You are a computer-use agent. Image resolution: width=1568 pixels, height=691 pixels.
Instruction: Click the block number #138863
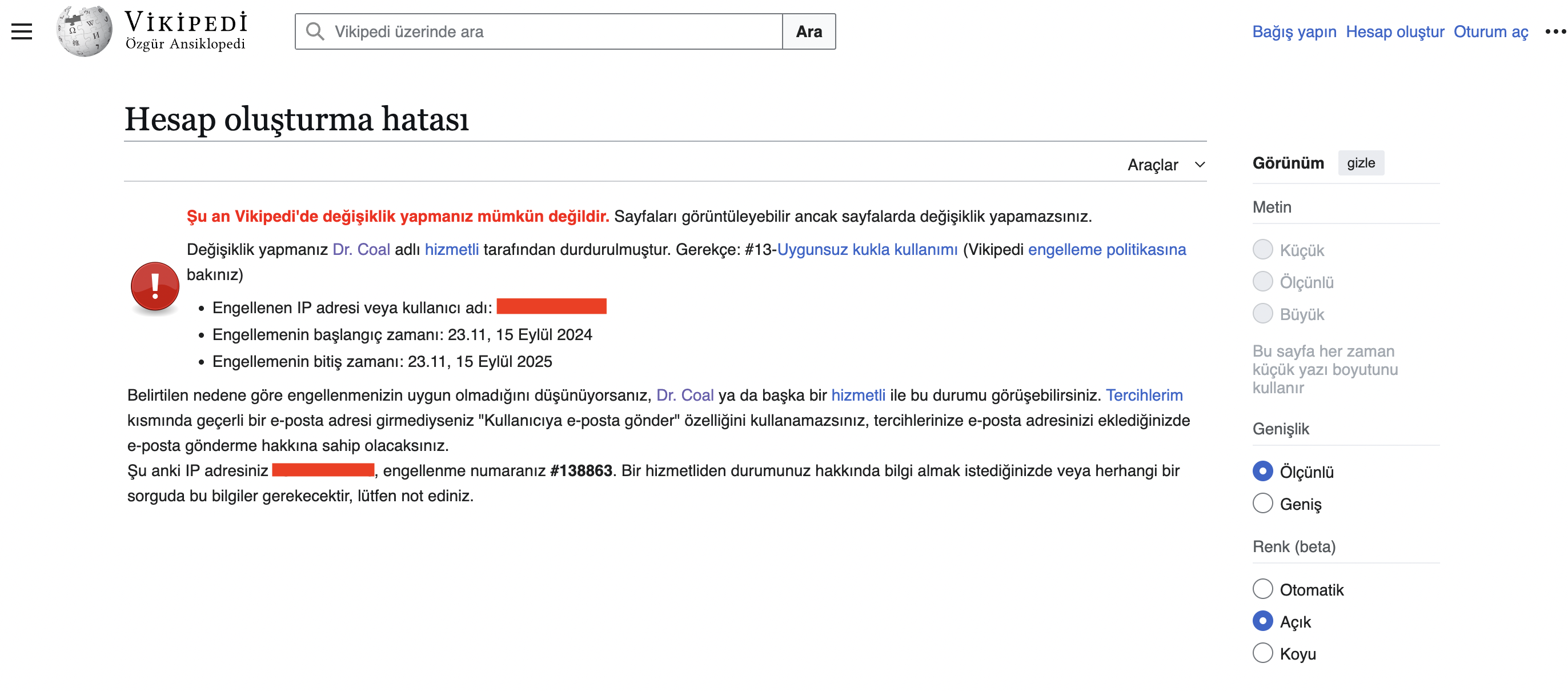[x=581, y=470]
